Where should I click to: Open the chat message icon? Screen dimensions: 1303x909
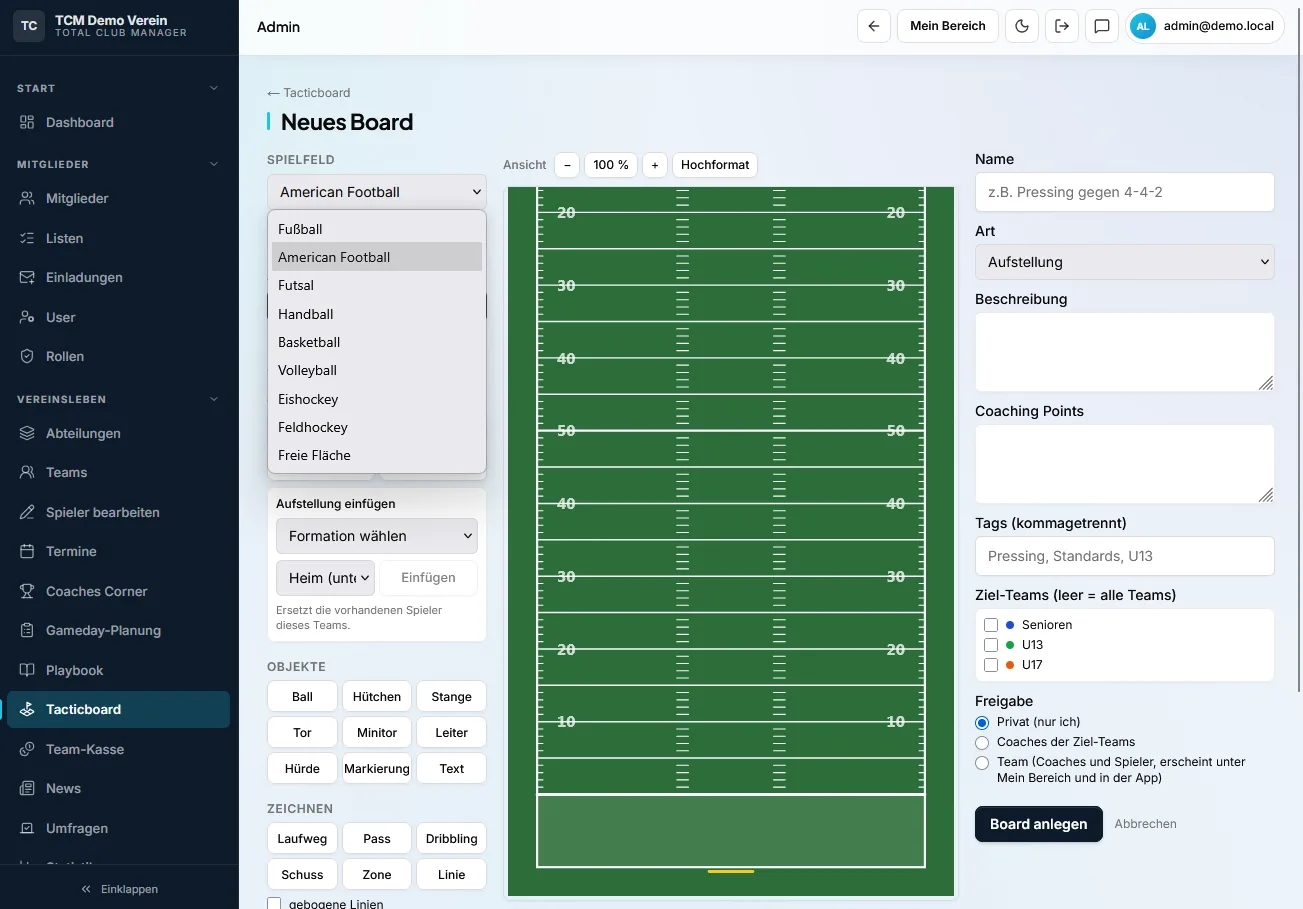pyautogui.click(x=1102, y=26)
